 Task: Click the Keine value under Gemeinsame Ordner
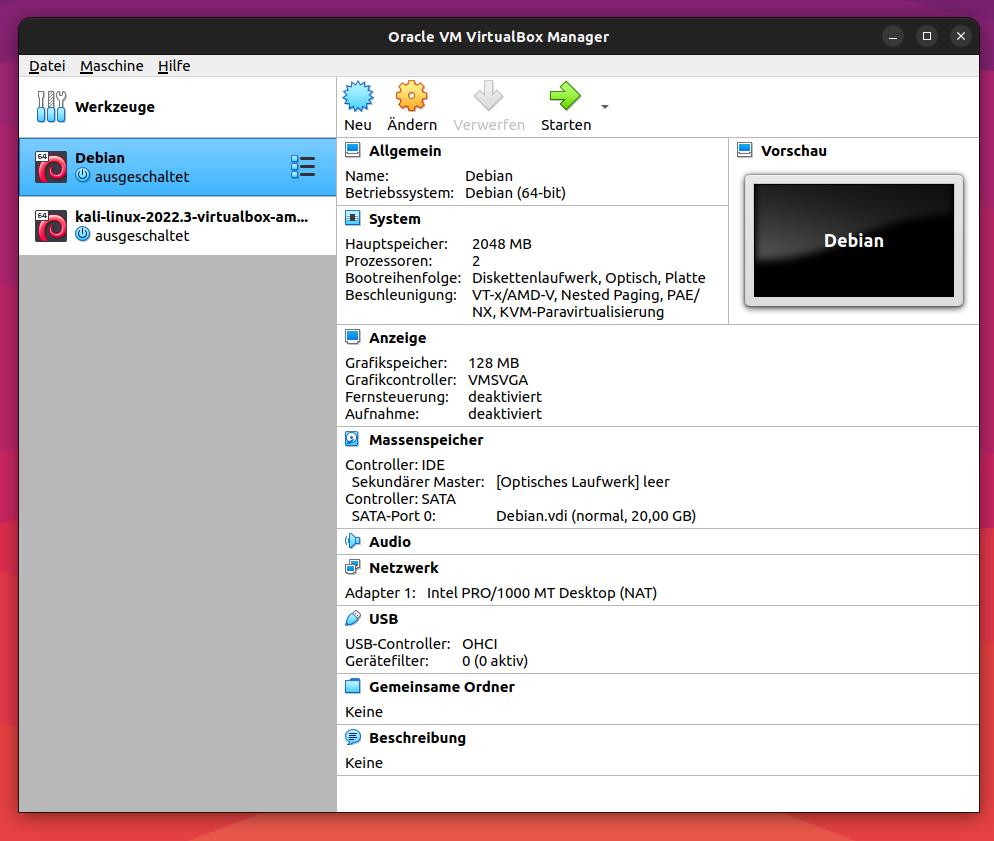pos(363,712)
